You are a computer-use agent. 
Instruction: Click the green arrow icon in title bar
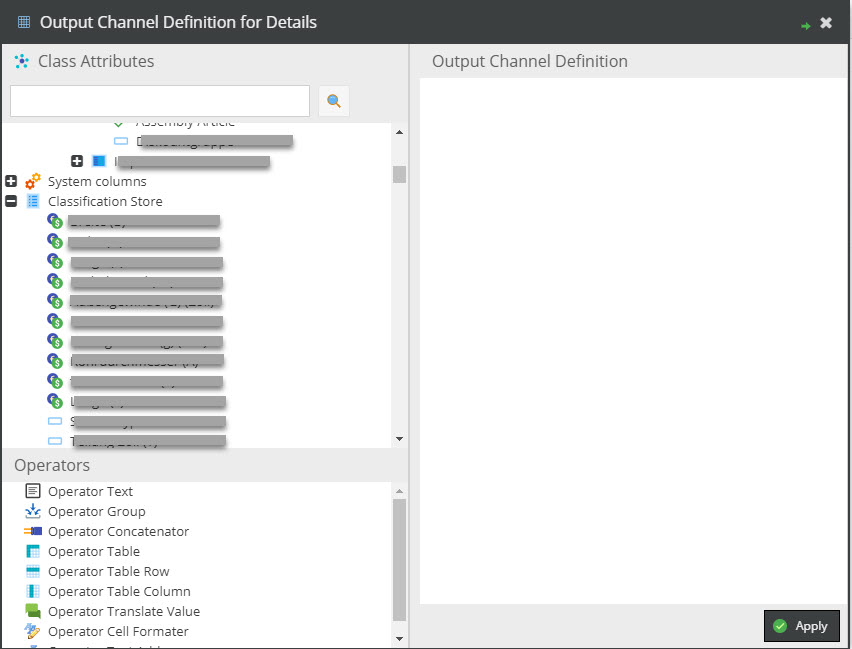point(805,24)
